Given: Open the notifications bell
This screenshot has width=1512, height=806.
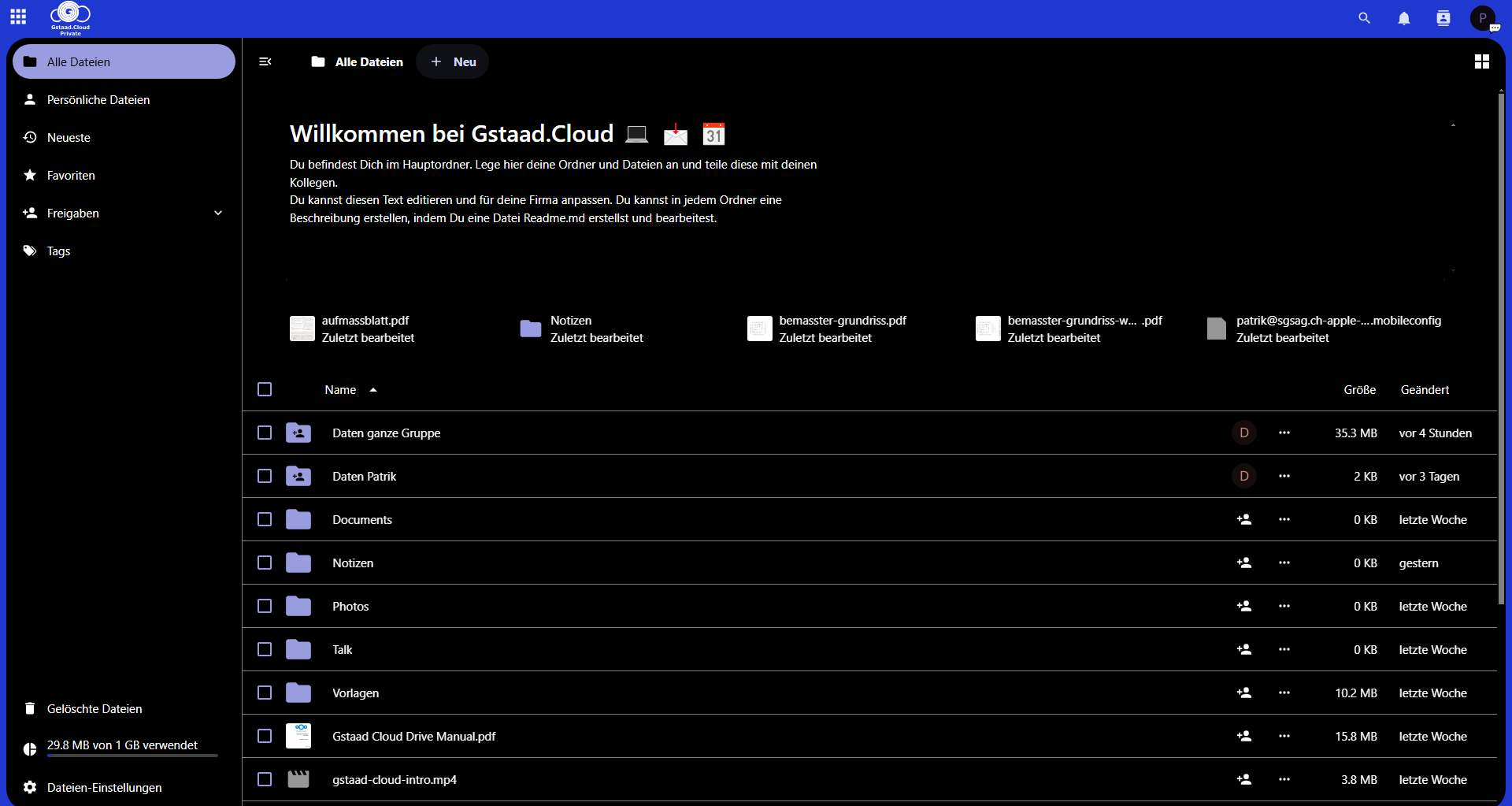Looking at the screenshot, I should [x=1403, y=18].
